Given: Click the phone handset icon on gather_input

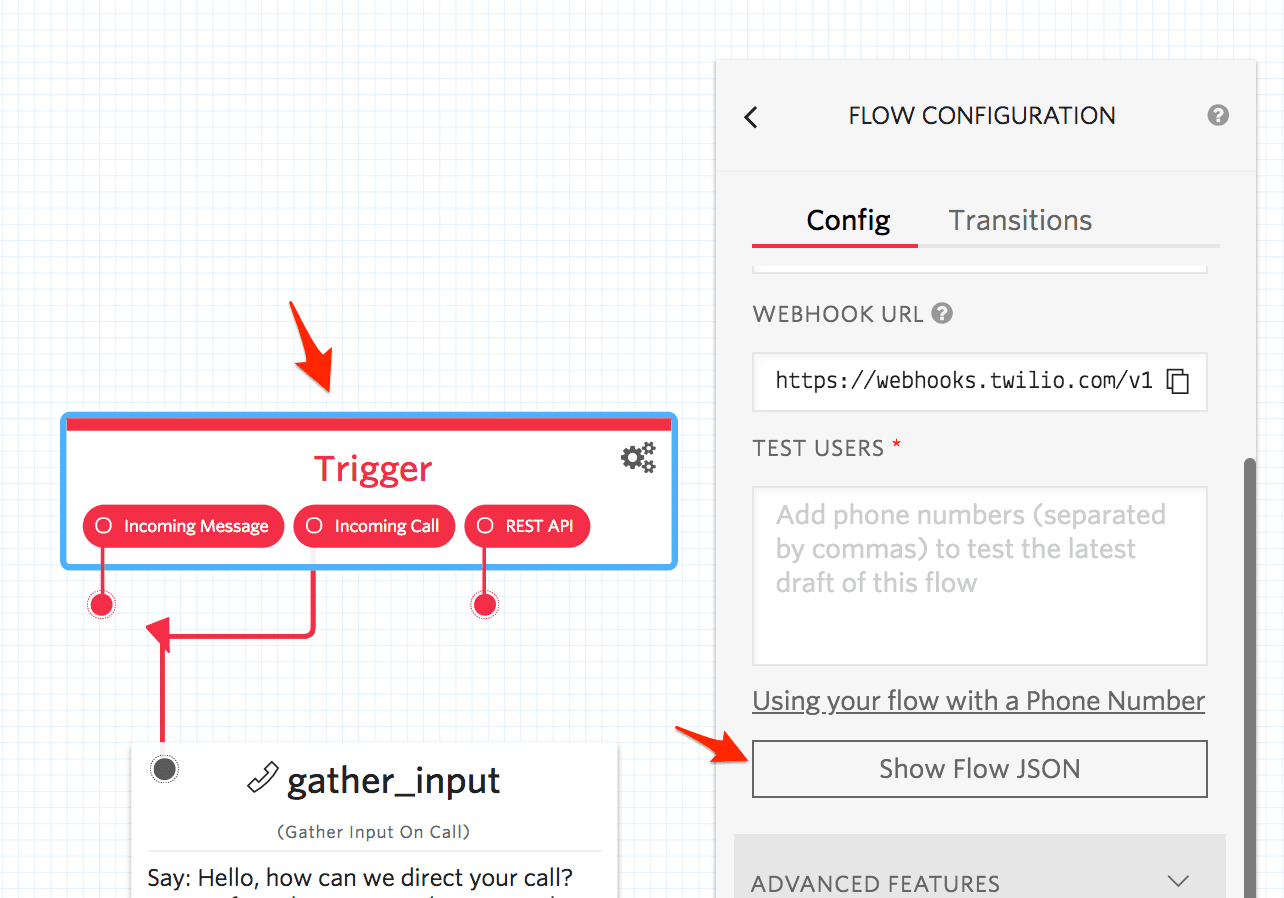Looking at the screenshot, I should [x=260, y=777].
